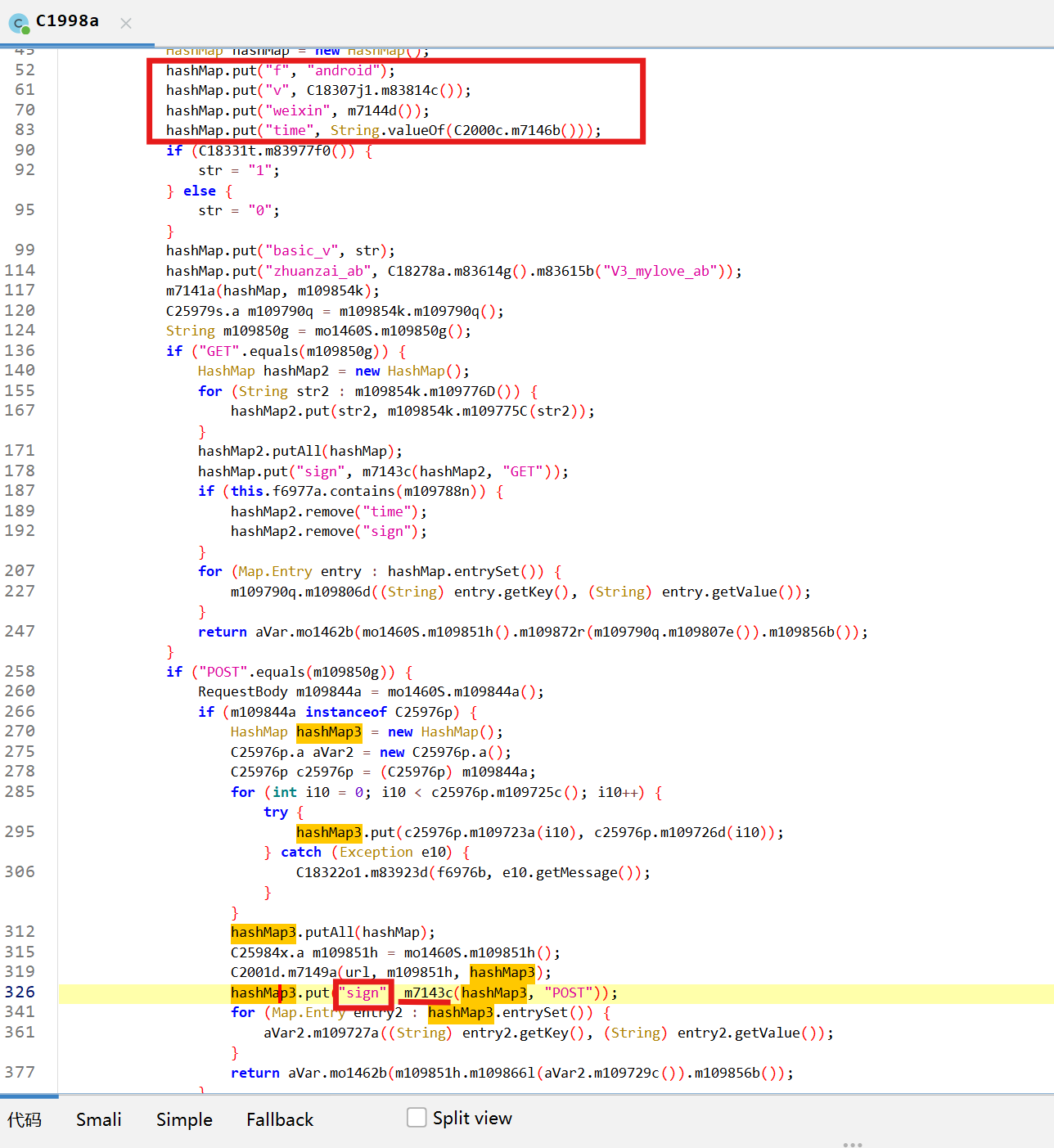Image resolution: width=1054 pixels, height=1148 pixels.
Task: Click the class icon on the C1998a tab
Action: (19, 23)
